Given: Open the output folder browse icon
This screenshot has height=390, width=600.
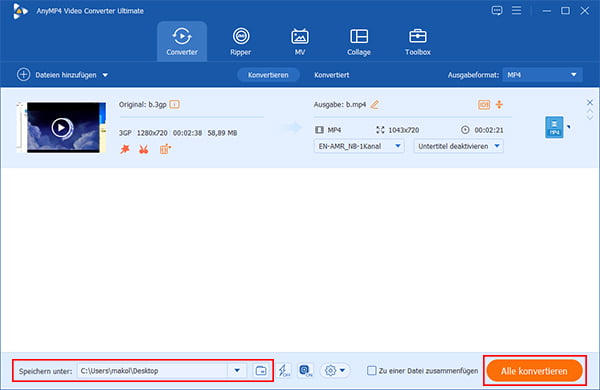Looking at the screenshot, I should pos(261,370).
